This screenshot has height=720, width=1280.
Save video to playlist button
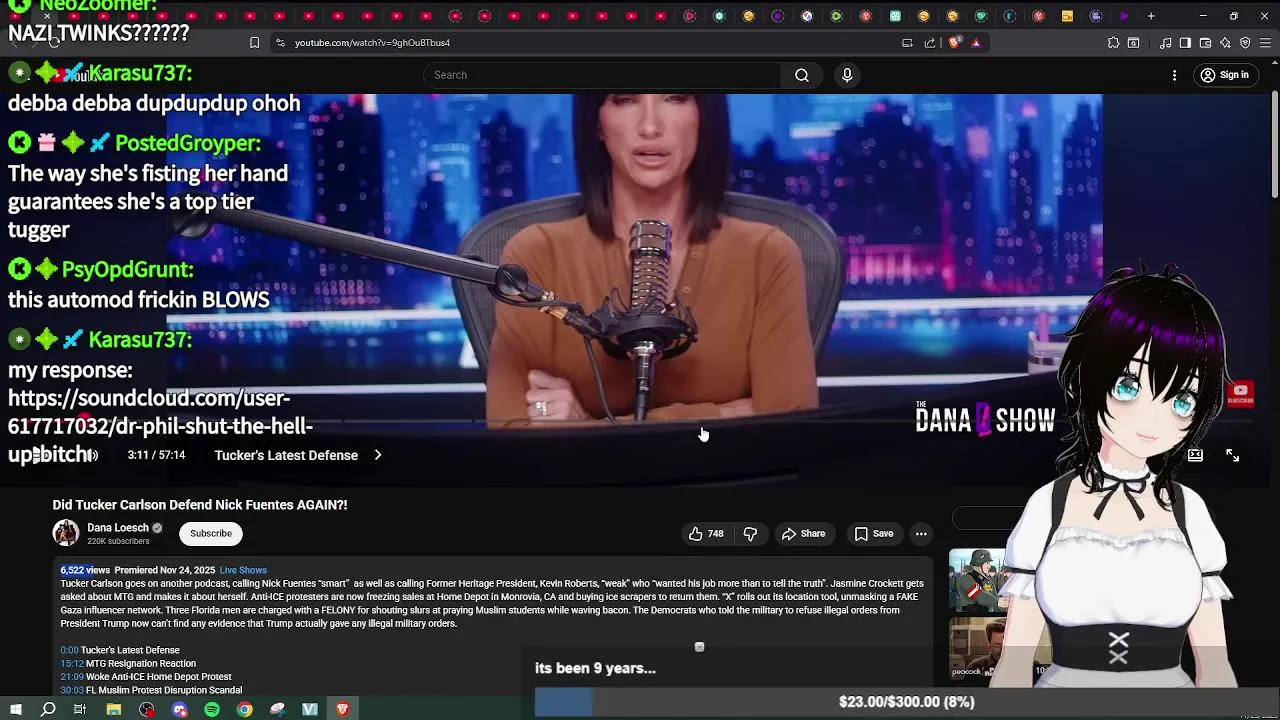click(874, 534)
